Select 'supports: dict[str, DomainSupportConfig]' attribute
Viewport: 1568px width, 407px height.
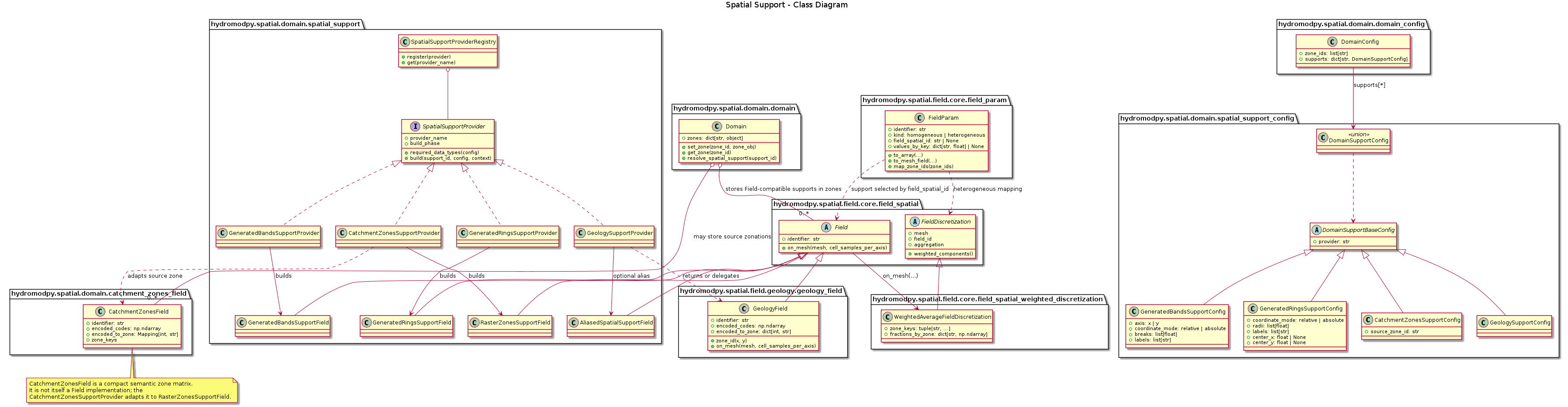(1356, 60)
